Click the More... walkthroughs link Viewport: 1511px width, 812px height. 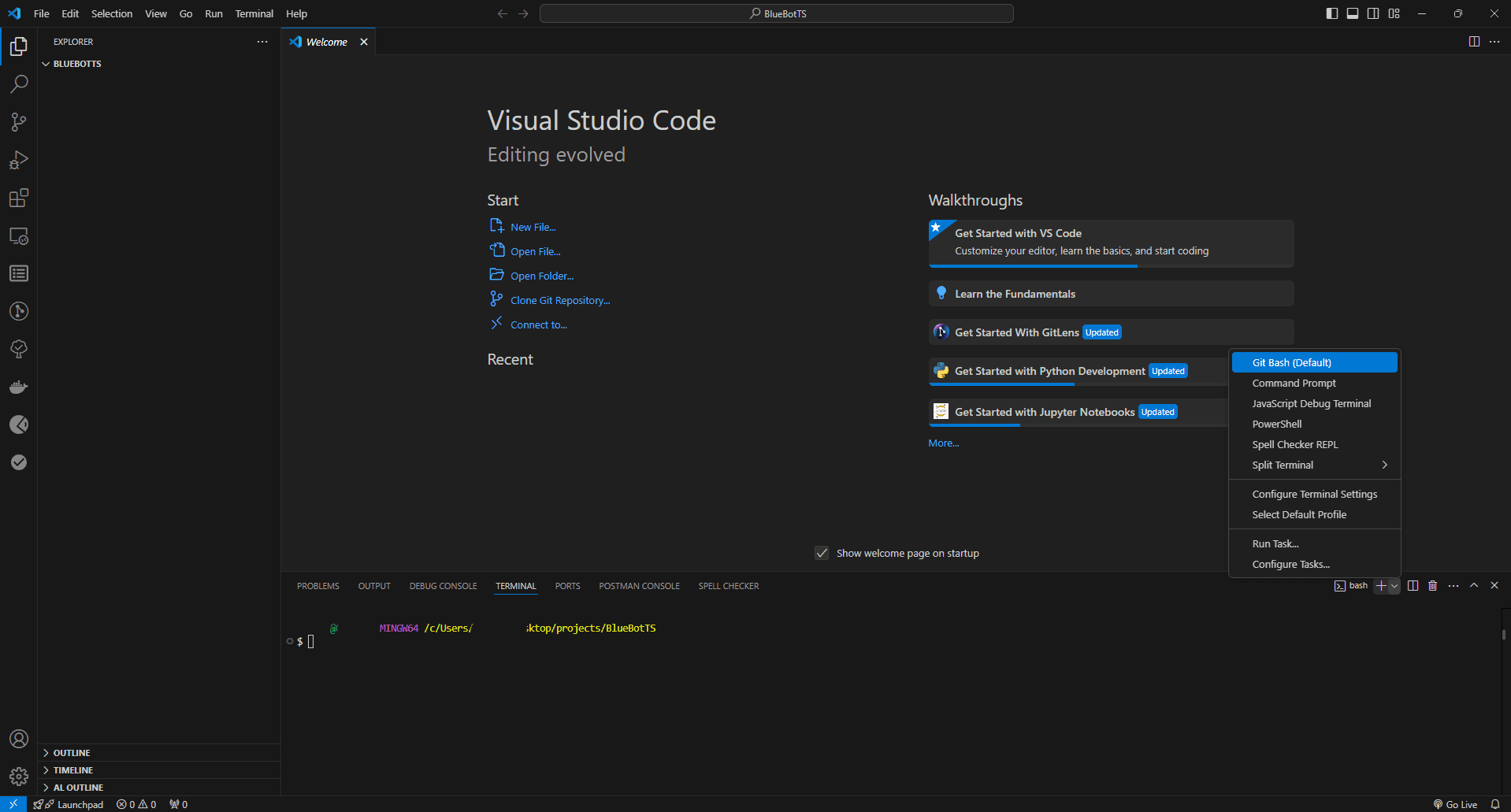(944, 443)
